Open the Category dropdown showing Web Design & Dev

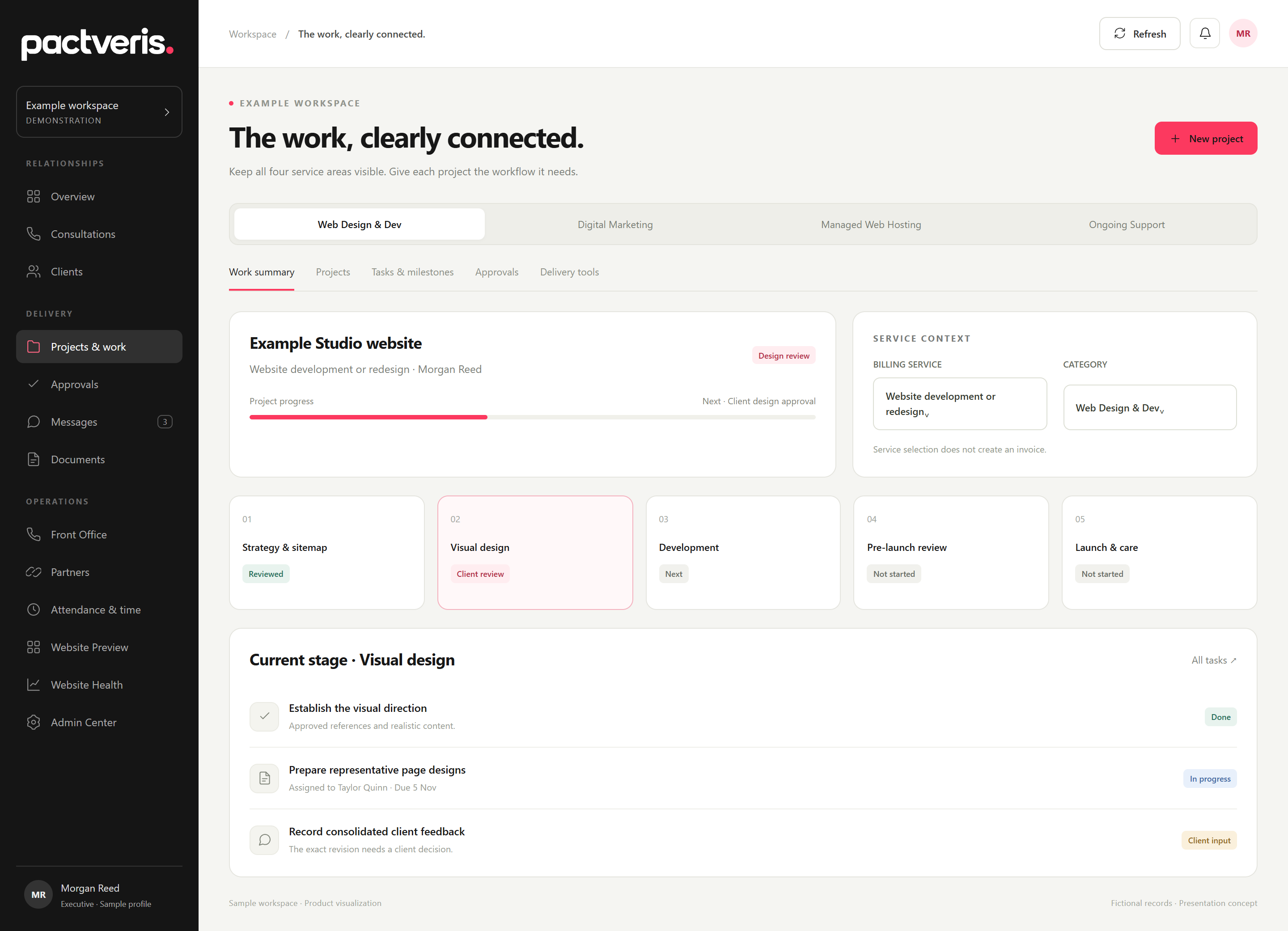[1150, 408]
